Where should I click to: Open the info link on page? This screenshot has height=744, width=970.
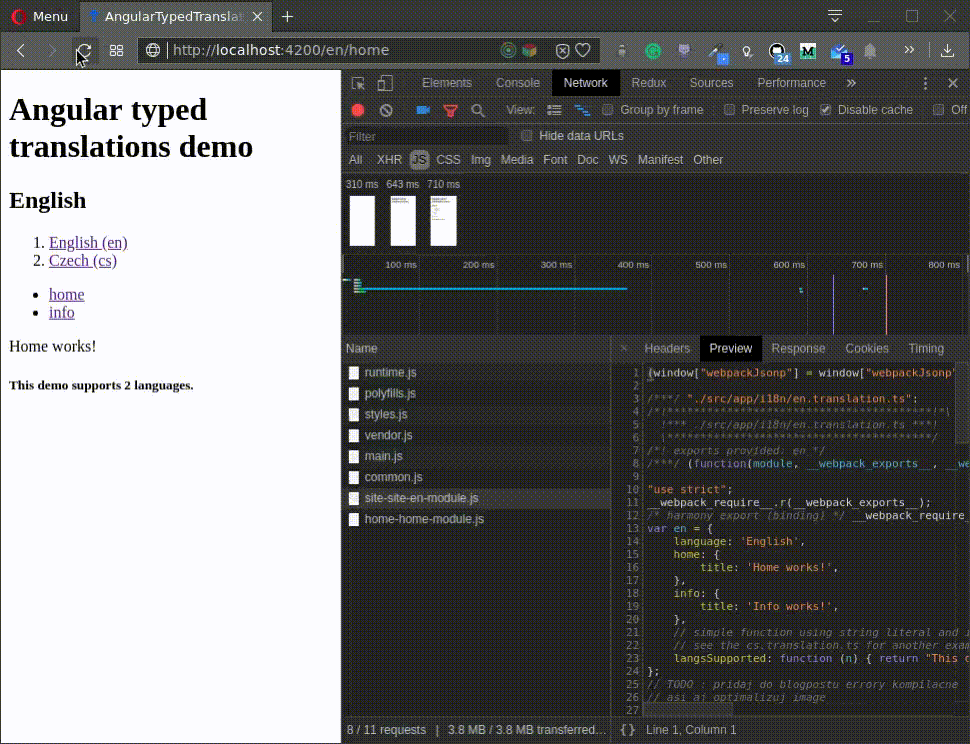(x=62, y=312)
